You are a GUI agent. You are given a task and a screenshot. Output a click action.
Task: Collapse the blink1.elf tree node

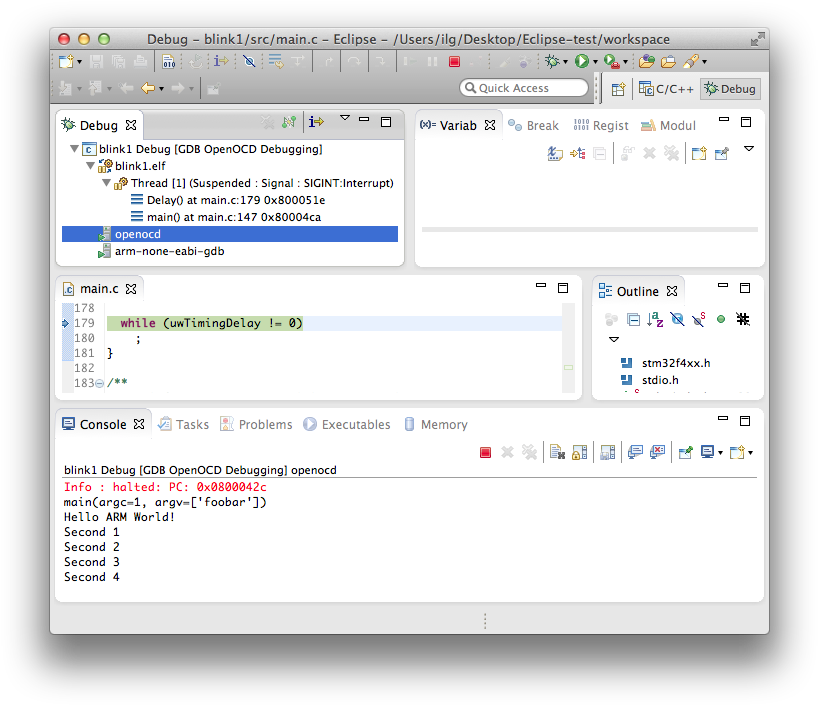coord(90,166)
